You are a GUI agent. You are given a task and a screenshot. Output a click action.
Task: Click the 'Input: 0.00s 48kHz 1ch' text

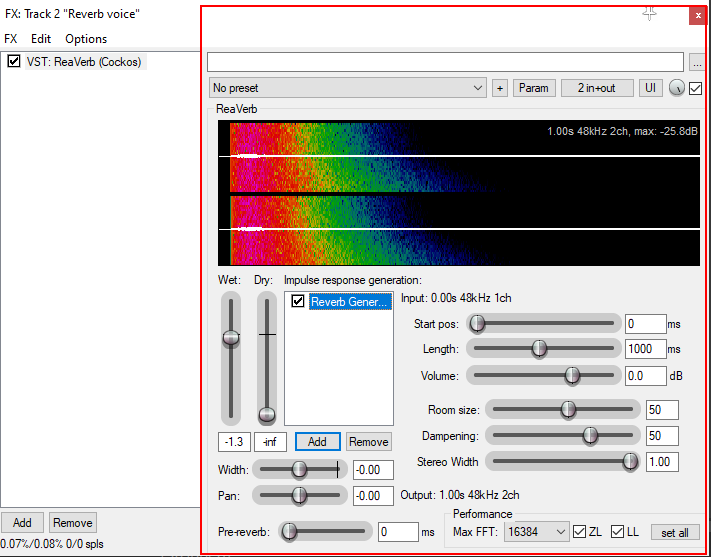pyautogui.click(x=456, y=298)
